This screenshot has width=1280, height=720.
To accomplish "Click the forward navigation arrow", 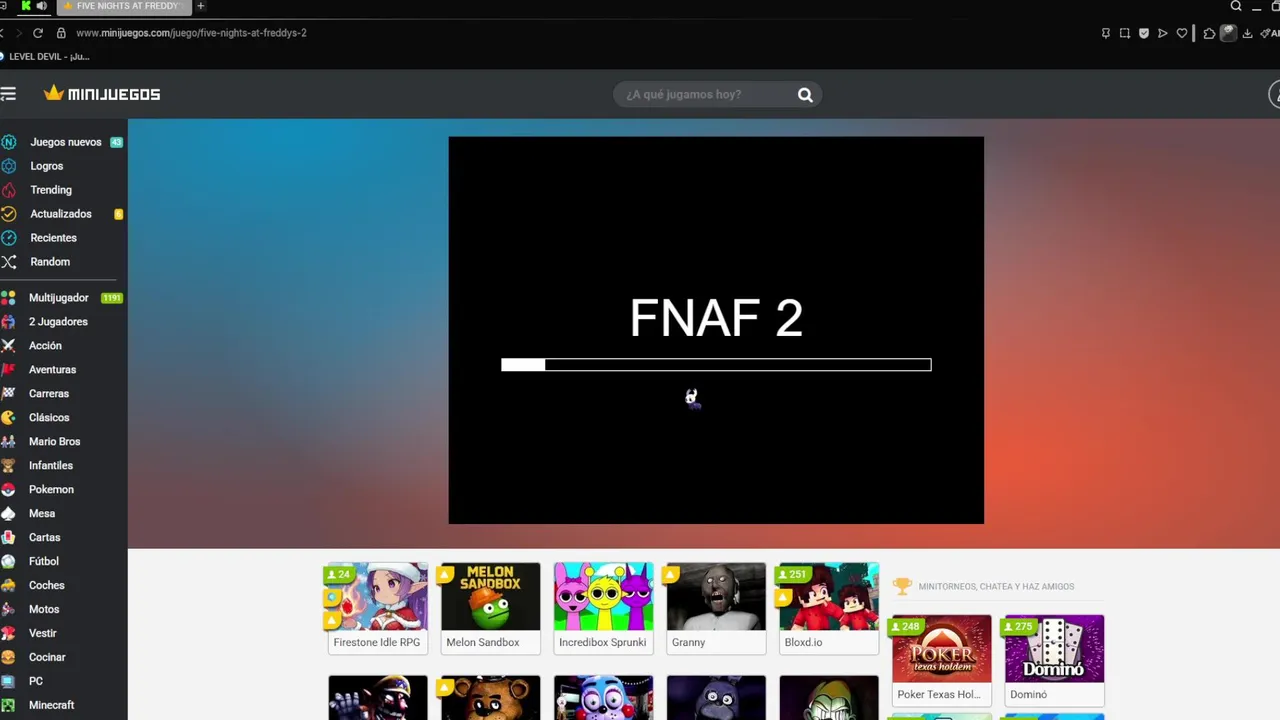I will pyautogui.click(x=18, y=33).
